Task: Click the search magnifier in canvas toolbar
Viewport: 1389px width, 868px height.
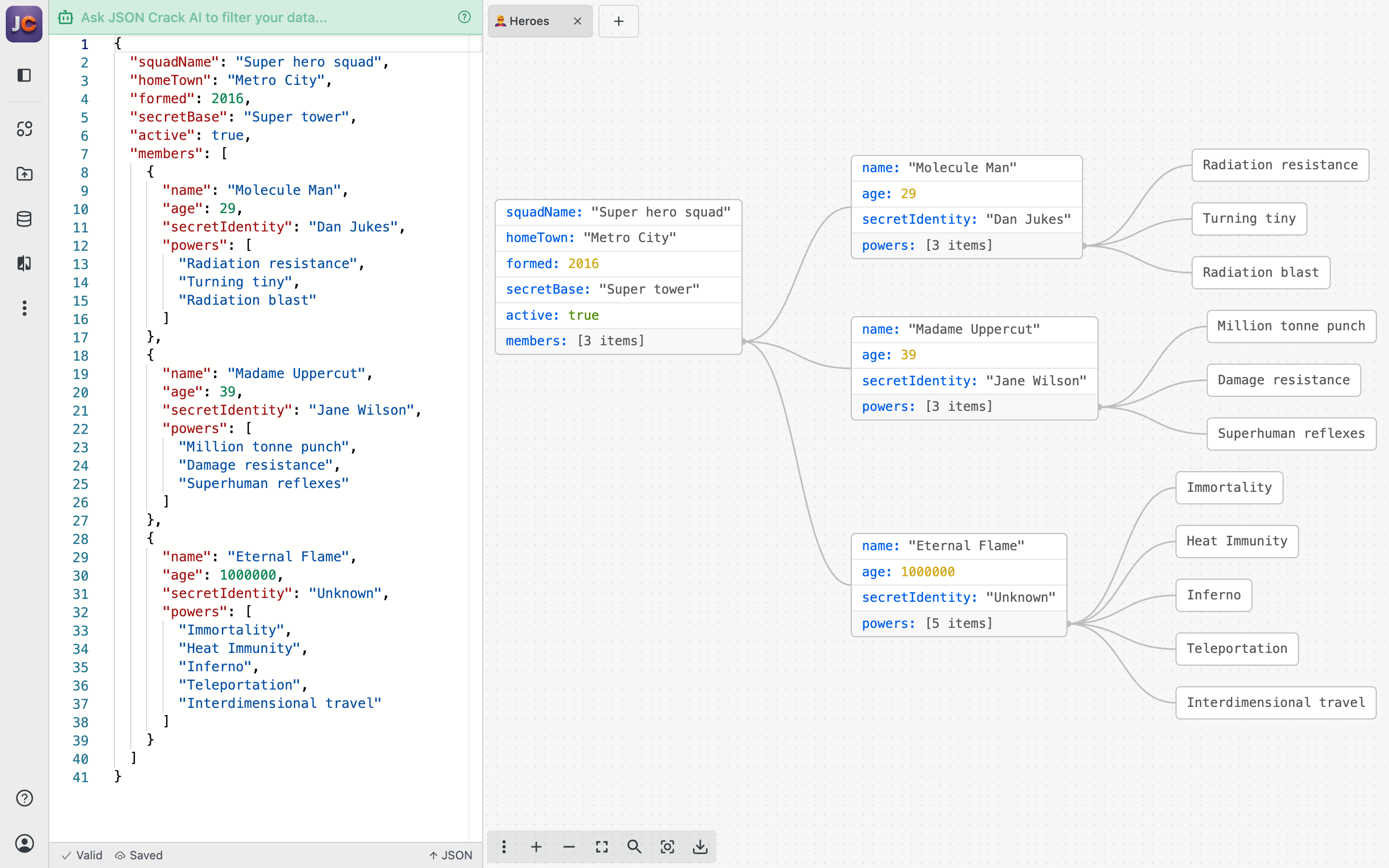Action: coord(634,847)
